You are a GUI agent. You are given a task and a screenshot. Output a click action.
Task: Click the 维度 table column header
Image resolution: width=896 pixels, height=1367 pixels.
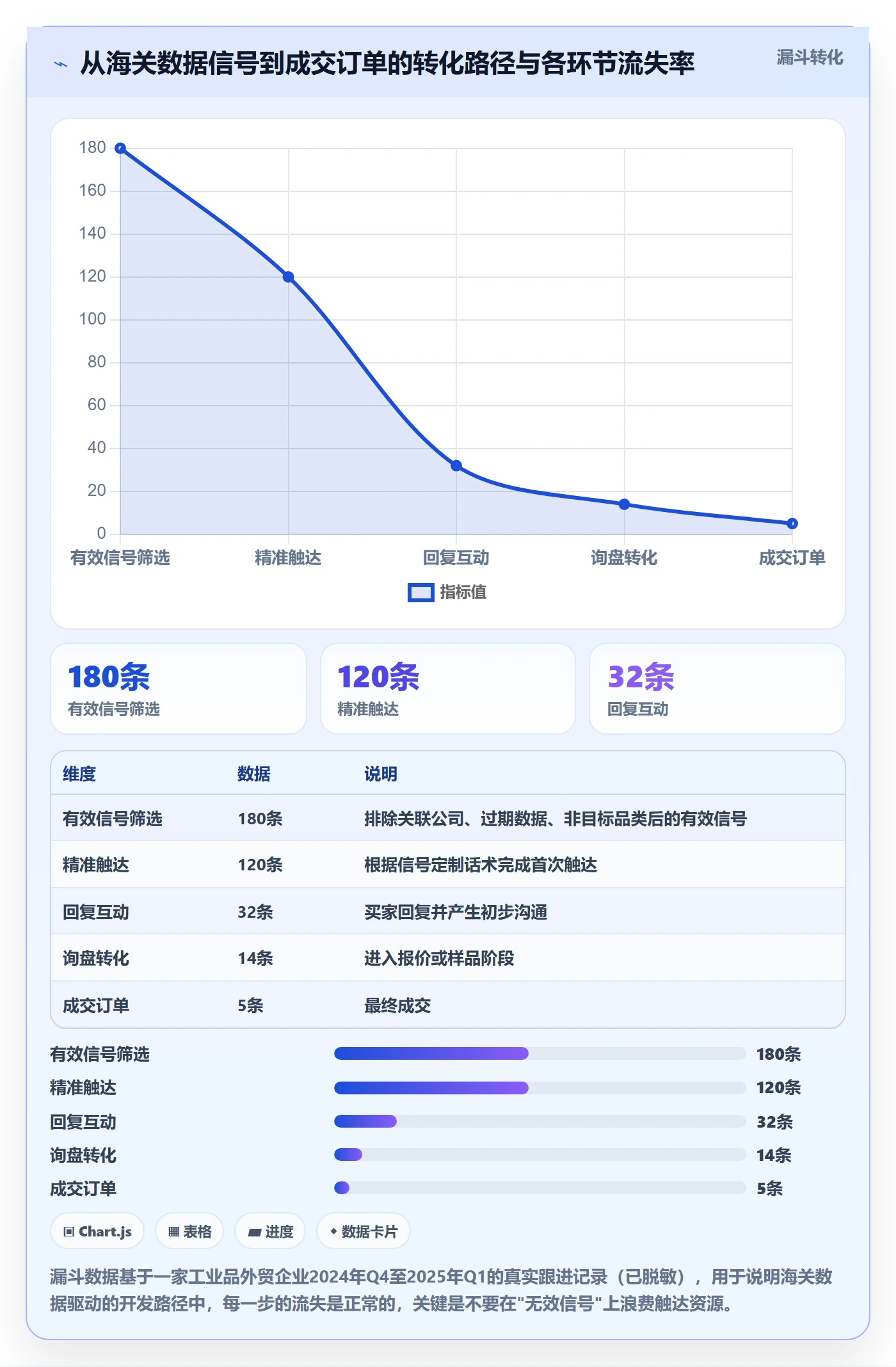[x=79, y=774]
